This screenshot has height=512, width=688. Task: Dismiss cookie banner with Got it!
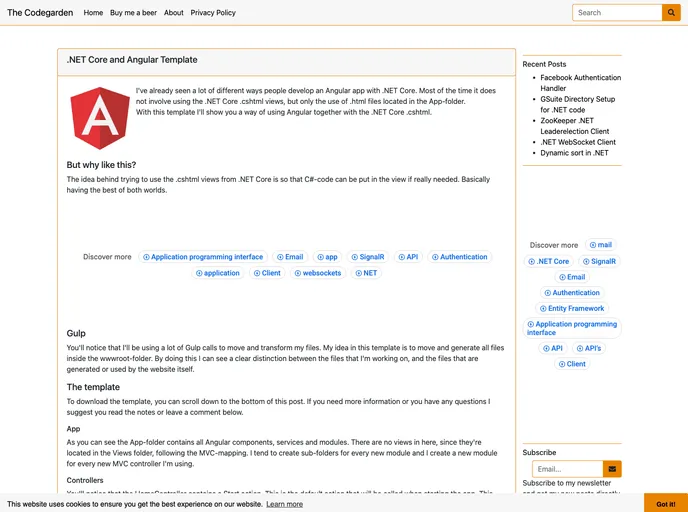tap(665, 503)
